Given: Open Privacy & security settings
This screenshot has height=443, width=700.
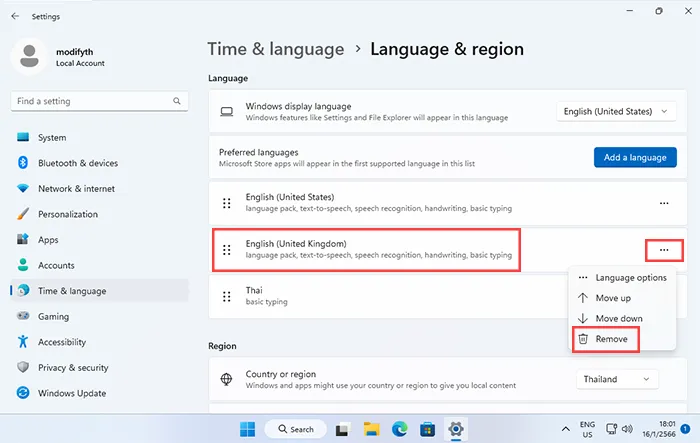Looking at the screenshot, I should [x=99, y=368].
